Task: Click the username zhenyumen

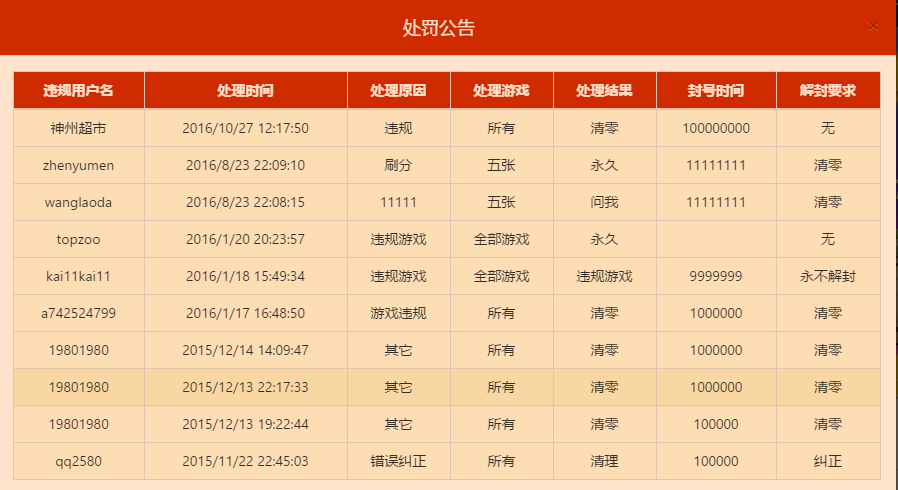Action: click(79, 165)
